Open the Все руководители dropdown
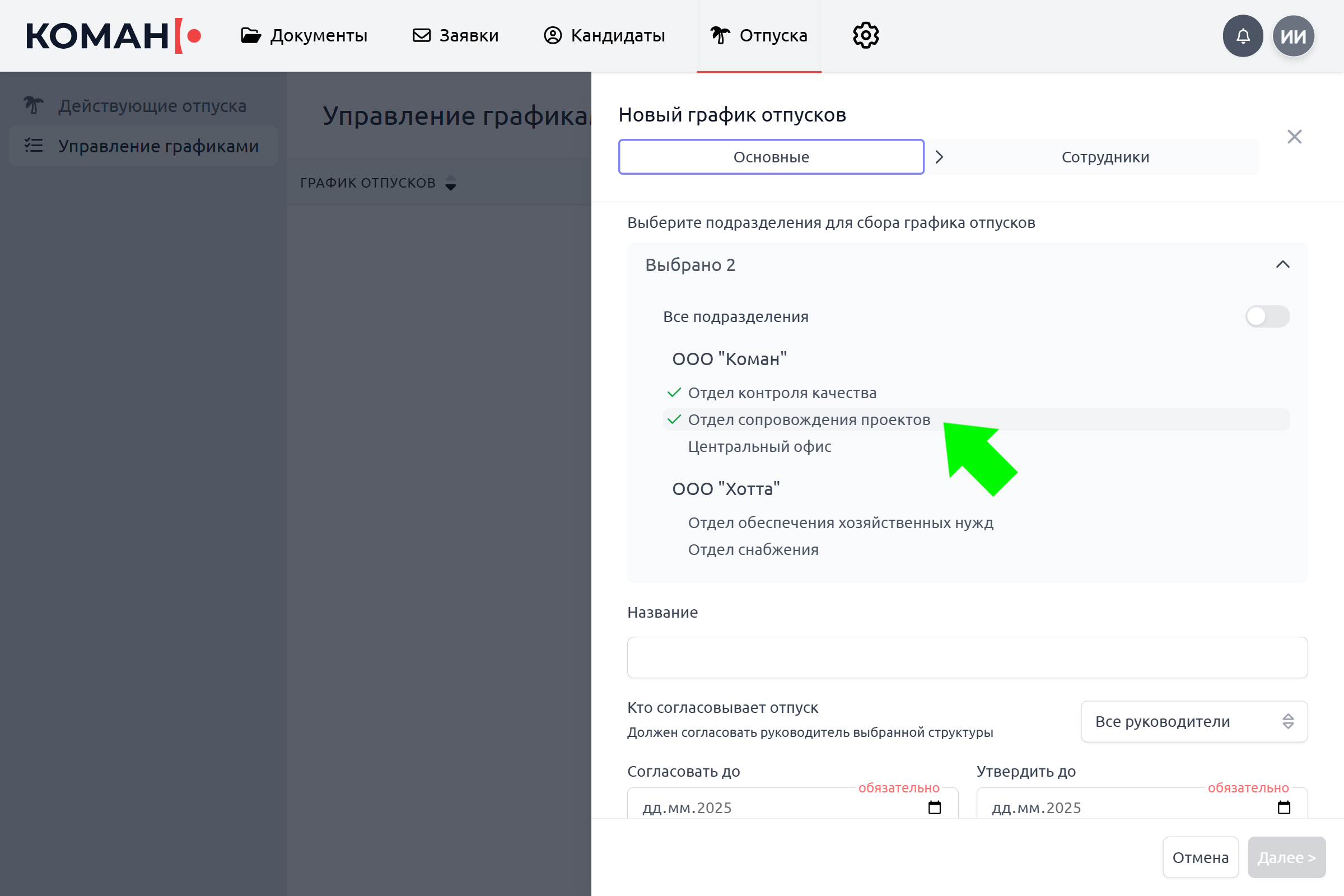The width and height of the screenshot is (1344, 896). click(1193, 722)
